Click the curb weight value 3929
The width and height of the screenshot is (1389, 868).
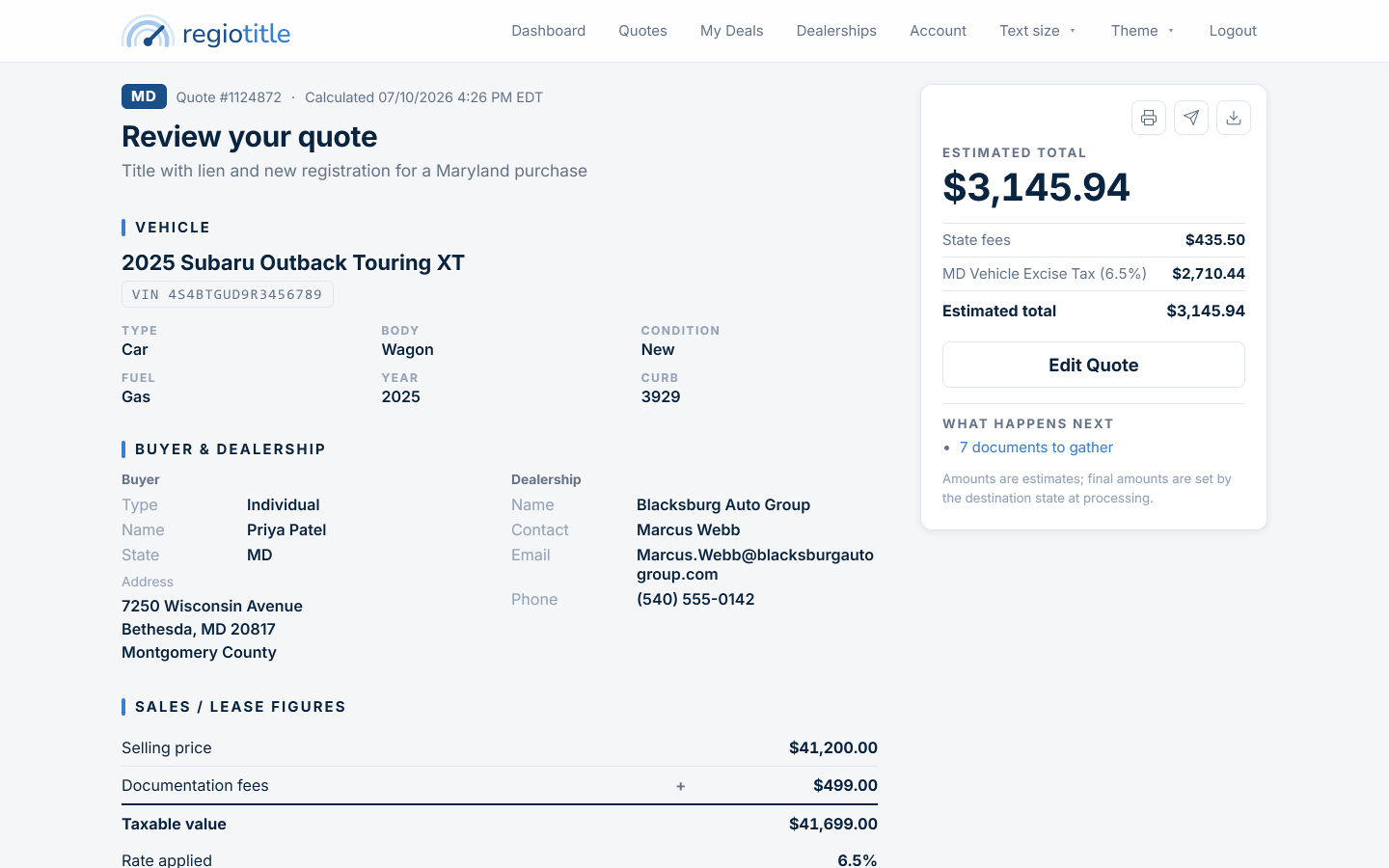click(x=661, y=396)
